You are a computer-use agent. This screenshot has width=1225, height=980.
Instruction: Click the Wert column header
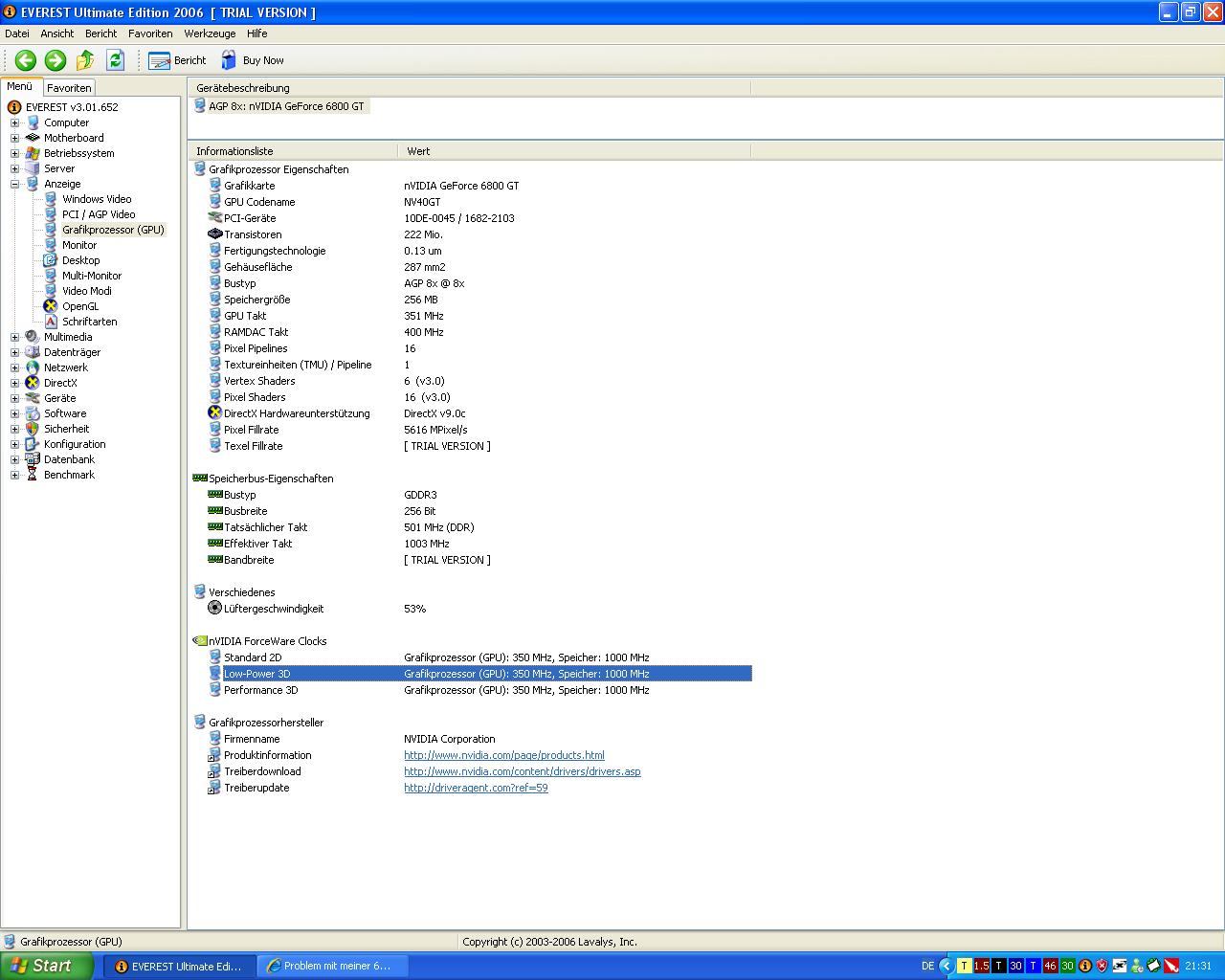(x=574, y=151)
